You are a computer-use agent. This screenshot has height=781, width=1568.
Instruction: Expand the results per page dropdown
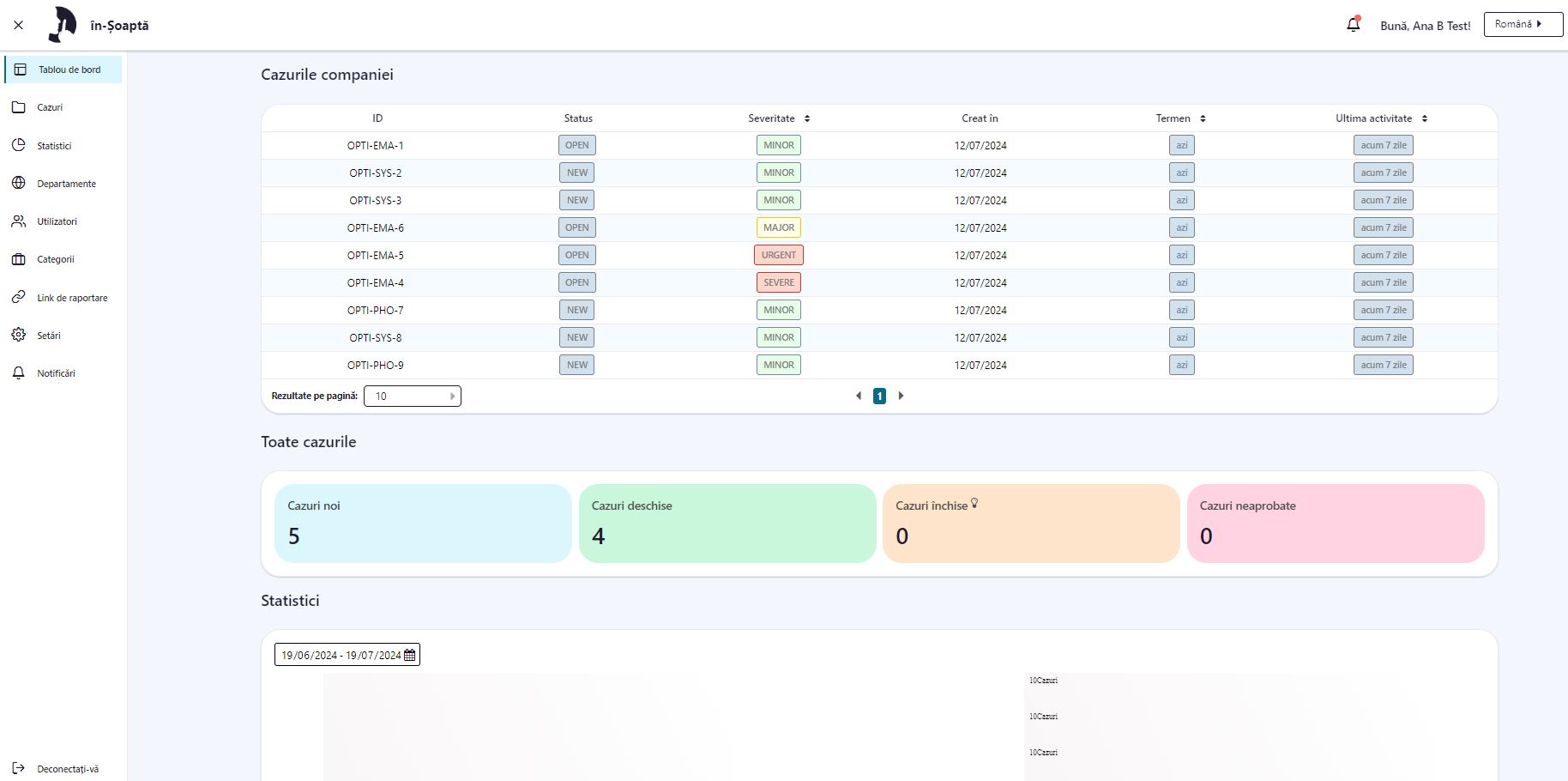[413, 396]
